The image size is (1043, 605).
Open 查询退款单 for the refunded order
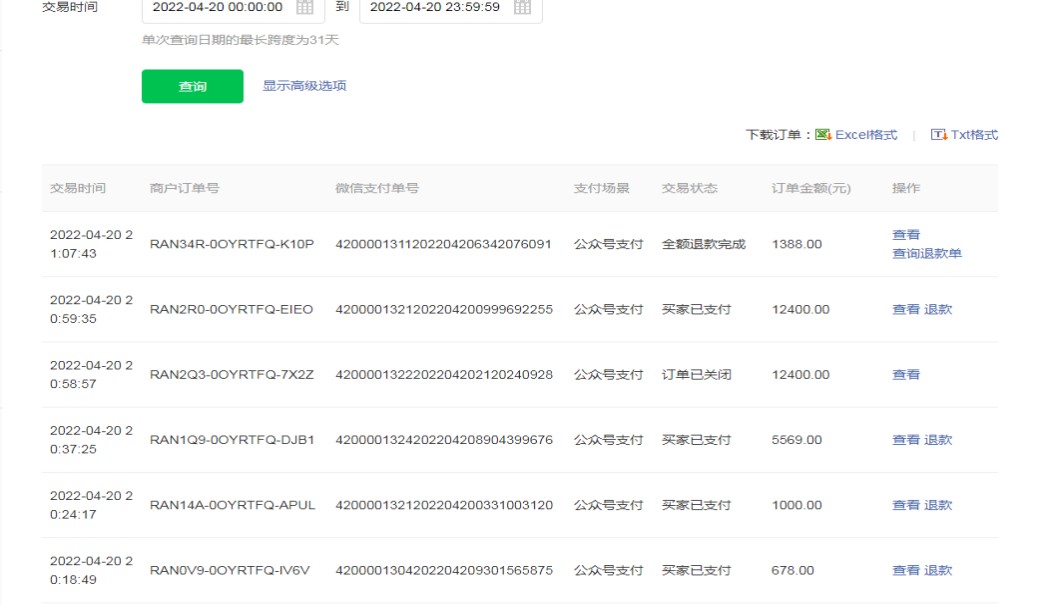click(x=926, y=254)
